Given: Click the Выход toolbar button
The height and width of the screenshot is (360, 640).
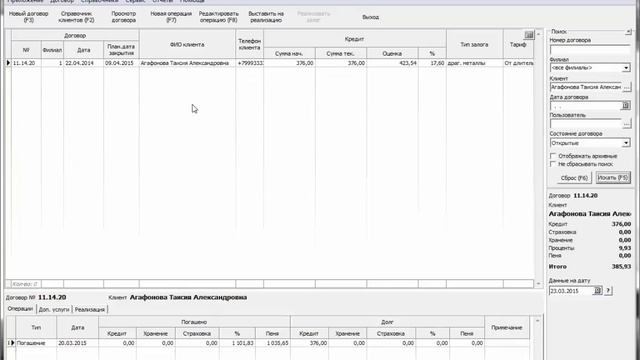Looking at the screenshot, I should (x=371, y=17).
